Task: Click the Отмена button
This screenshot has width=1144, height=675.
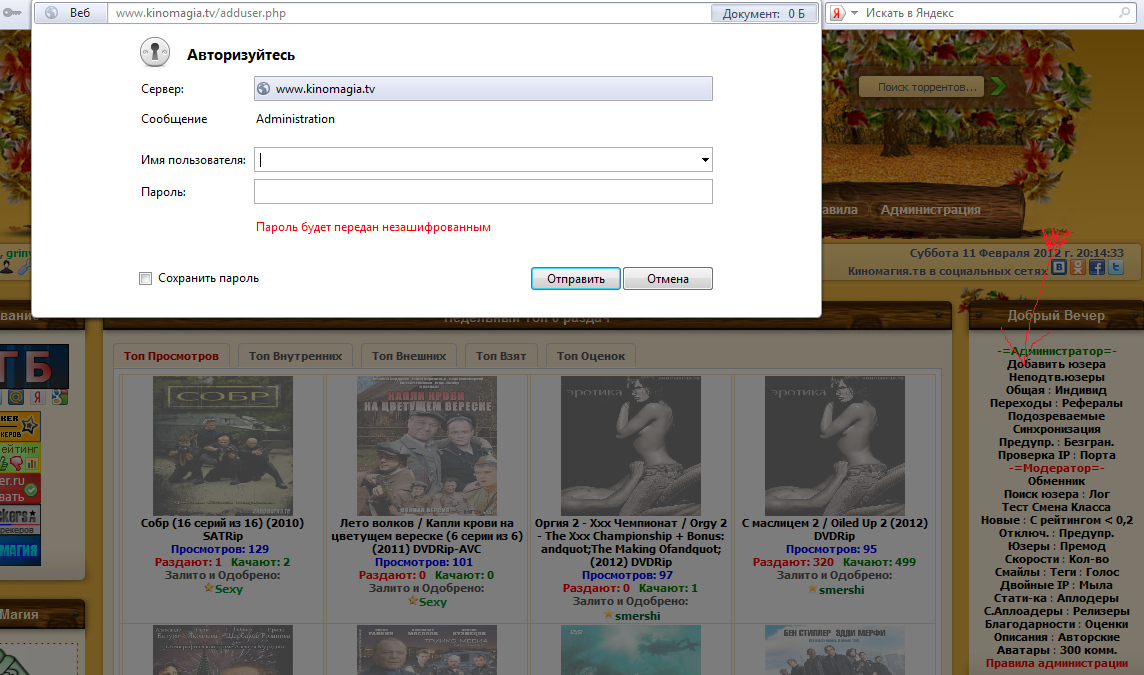Action: click(x=668, y=279)
